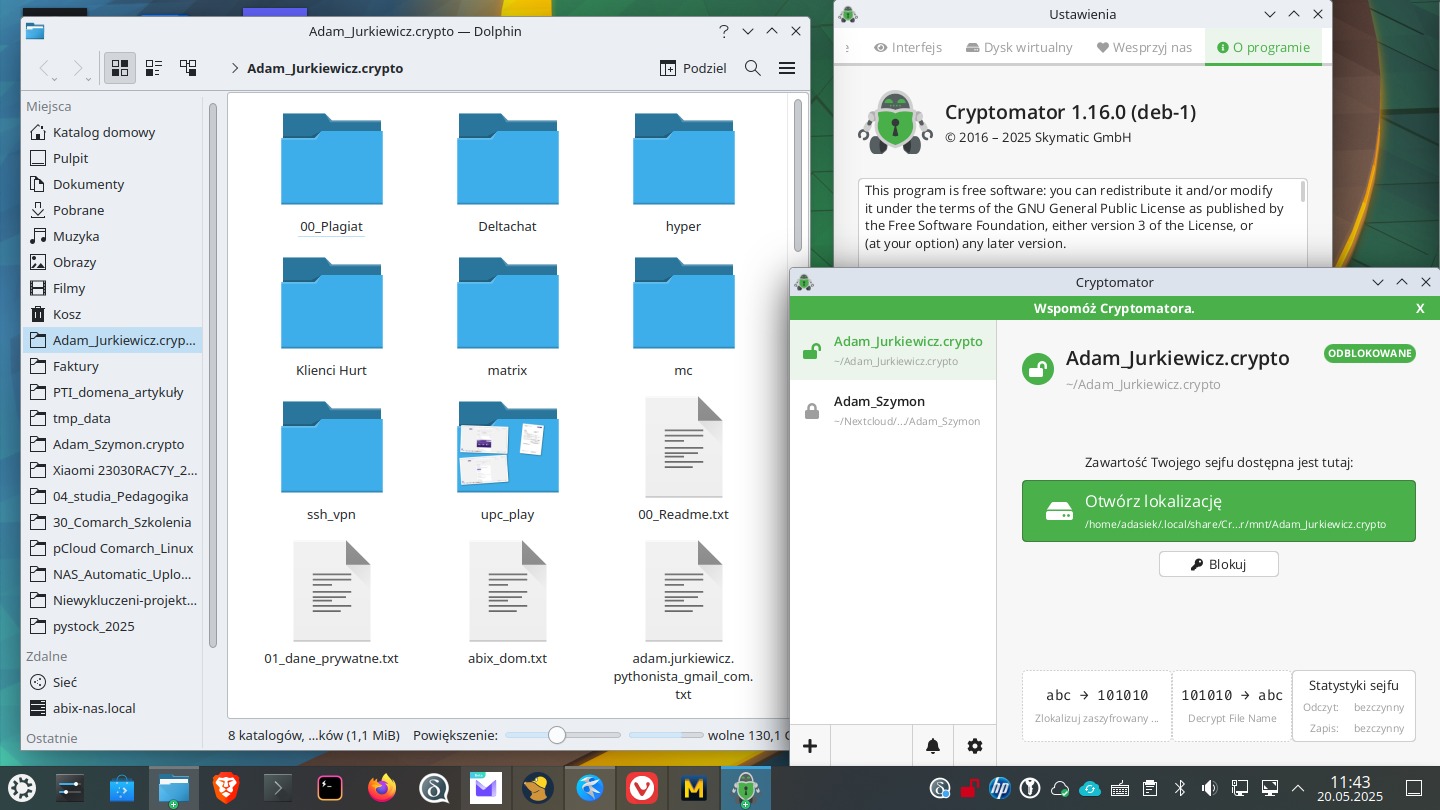Open Adam_Szymon.crypto in Places sidebar
The height and width of the screenshot is (810, 1440).
point(118,444)
